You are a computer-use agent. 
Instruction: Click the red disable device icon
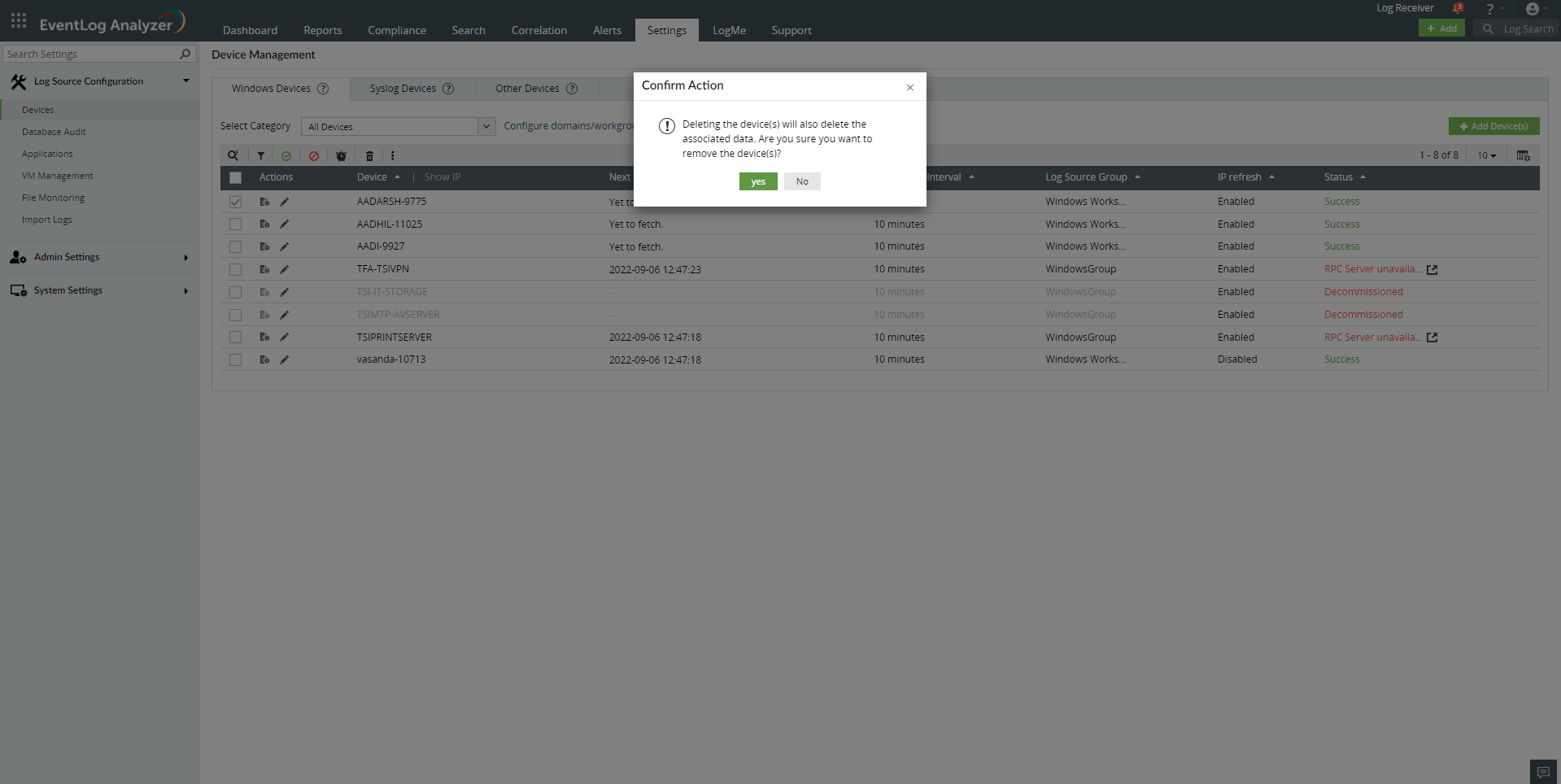click(314, 156)
